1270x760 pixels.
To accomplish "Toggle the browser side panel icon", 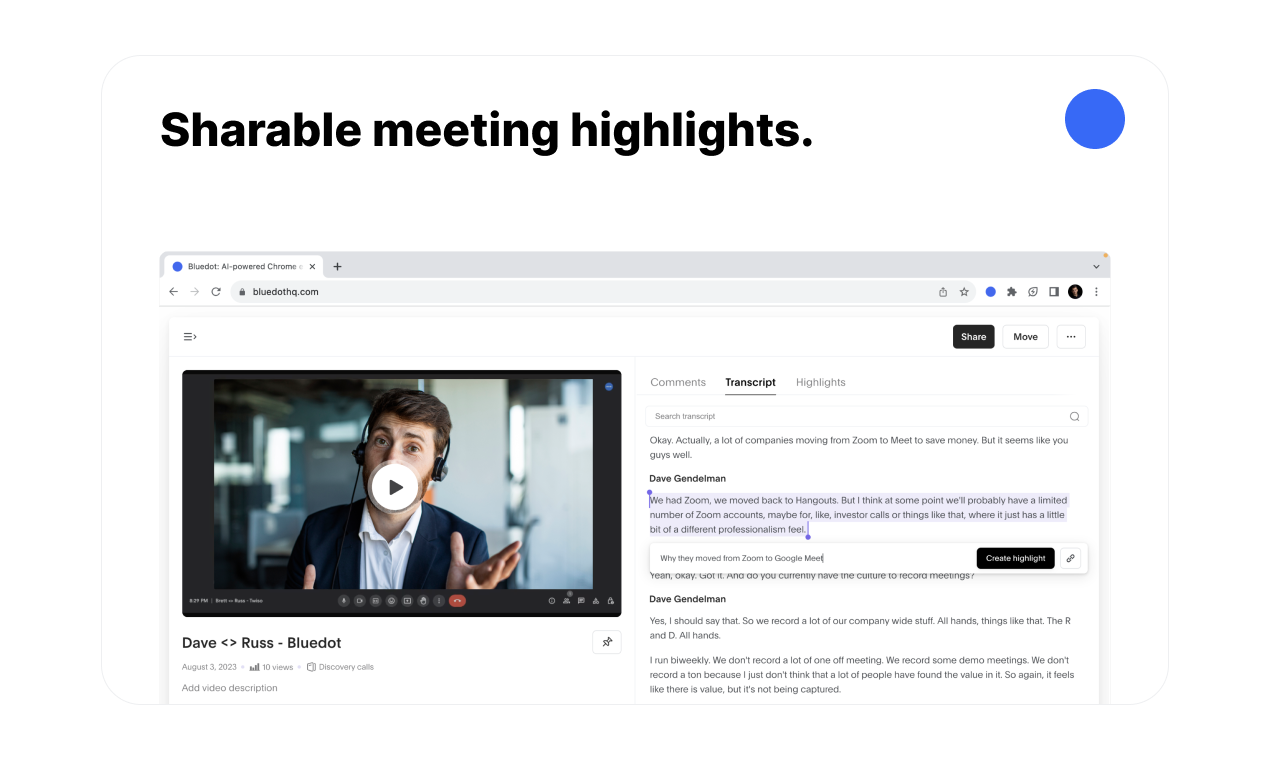I will (x=1054, y=292).
